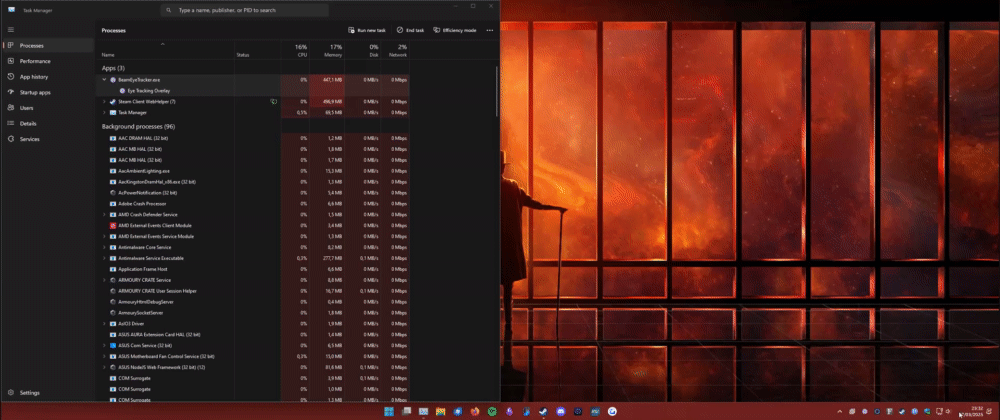Image resolution: width=1000 pixels, height=420 pixels.
Task: Switch to the Details page
Action: 48,124
